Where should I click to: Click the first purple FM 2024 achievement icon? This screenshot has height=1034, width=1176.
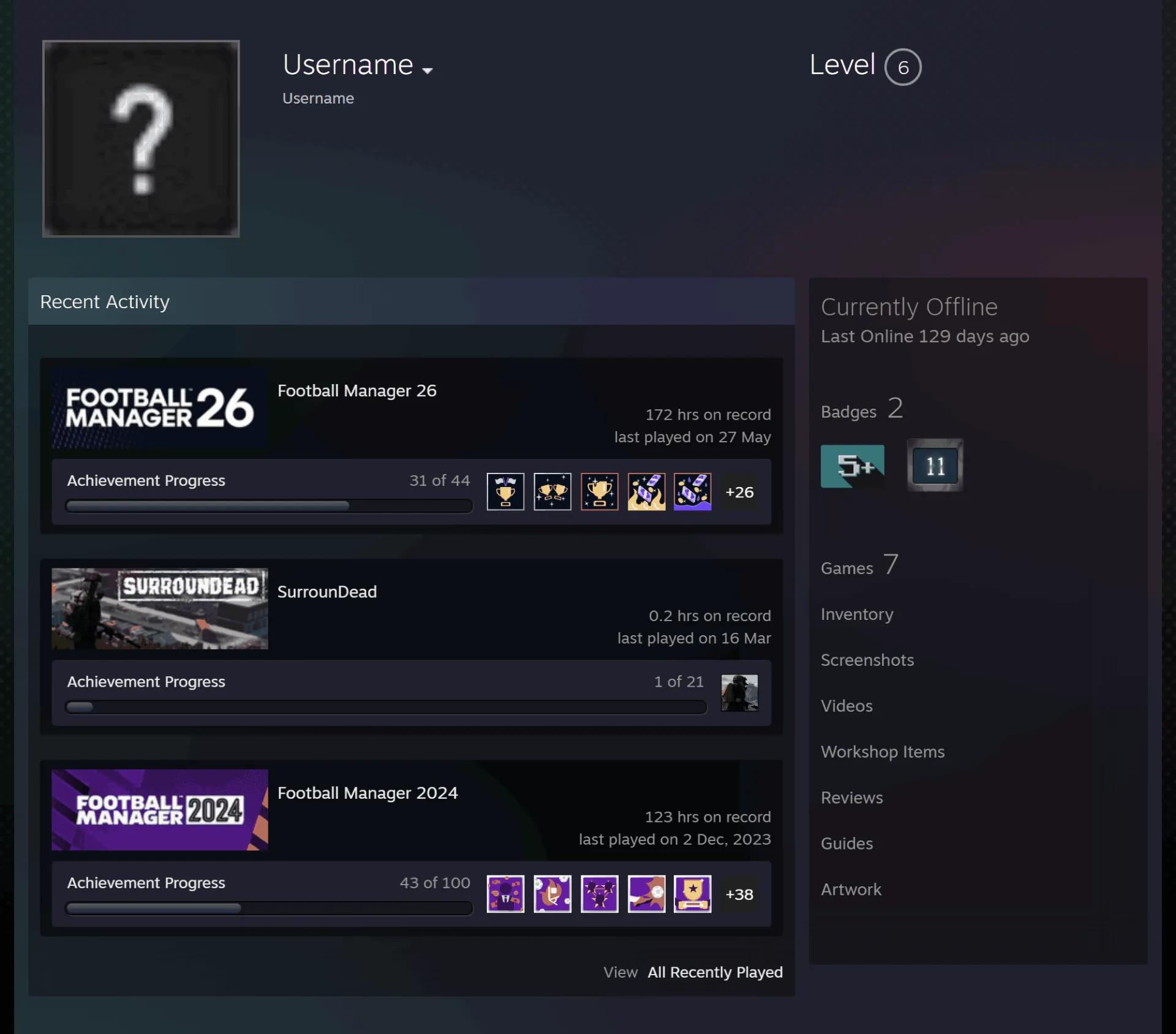pos(505,894)
